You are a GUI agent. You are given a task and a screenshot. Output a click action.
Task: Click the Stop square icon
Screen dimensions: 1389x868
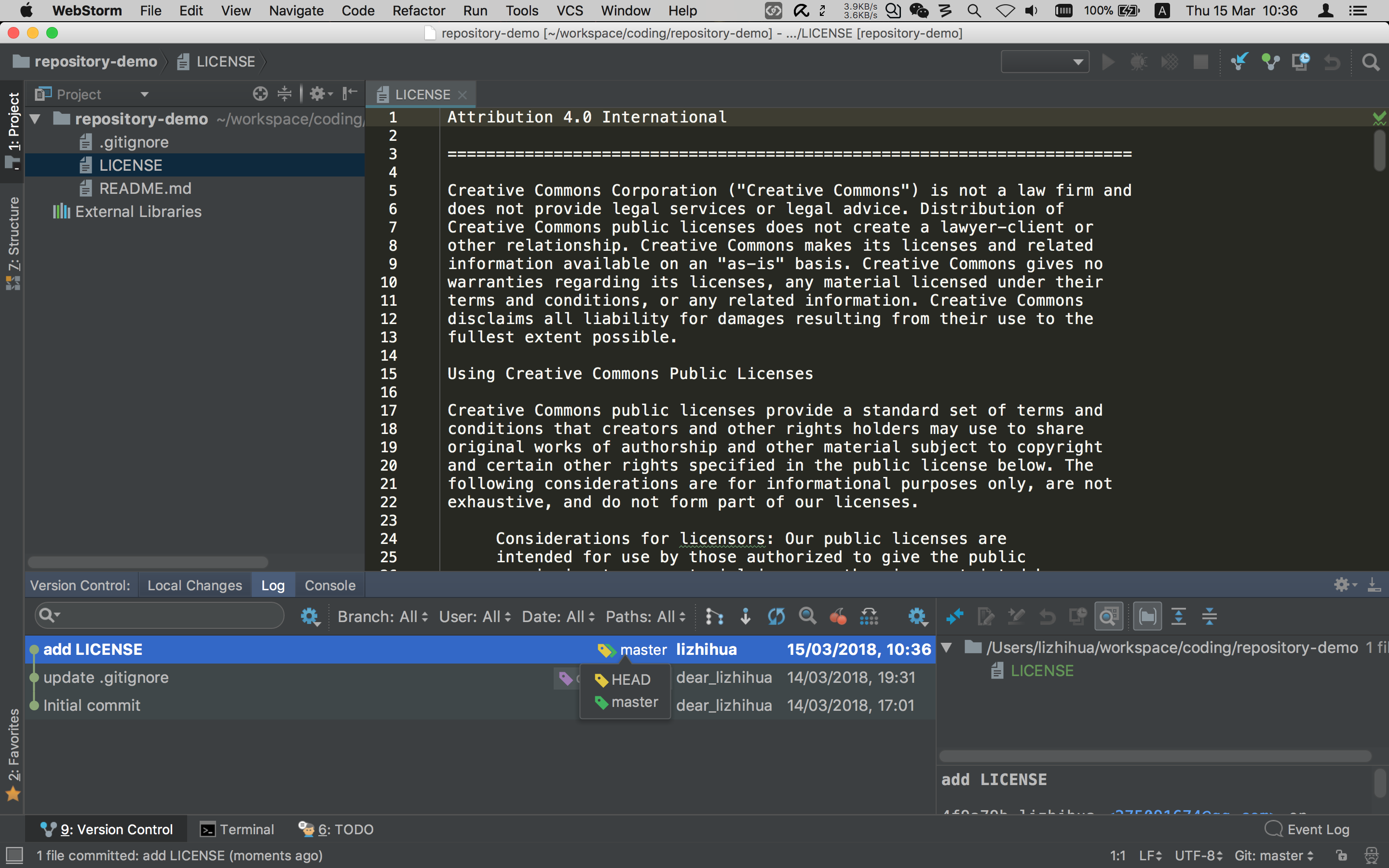[x=1200, y=61]
